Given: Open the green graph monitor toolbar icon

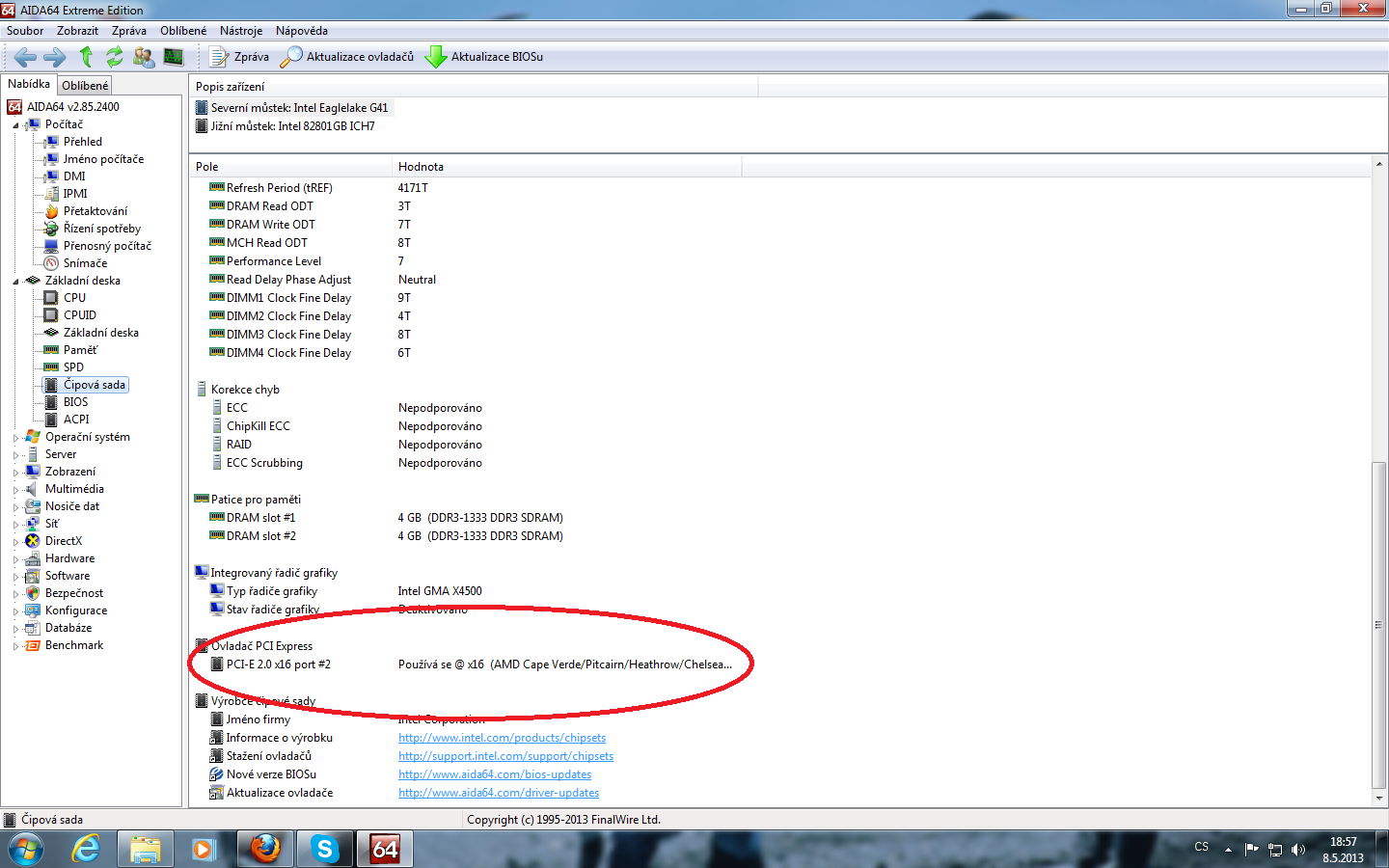Looking at the screenshot, I should coord(174,57).
